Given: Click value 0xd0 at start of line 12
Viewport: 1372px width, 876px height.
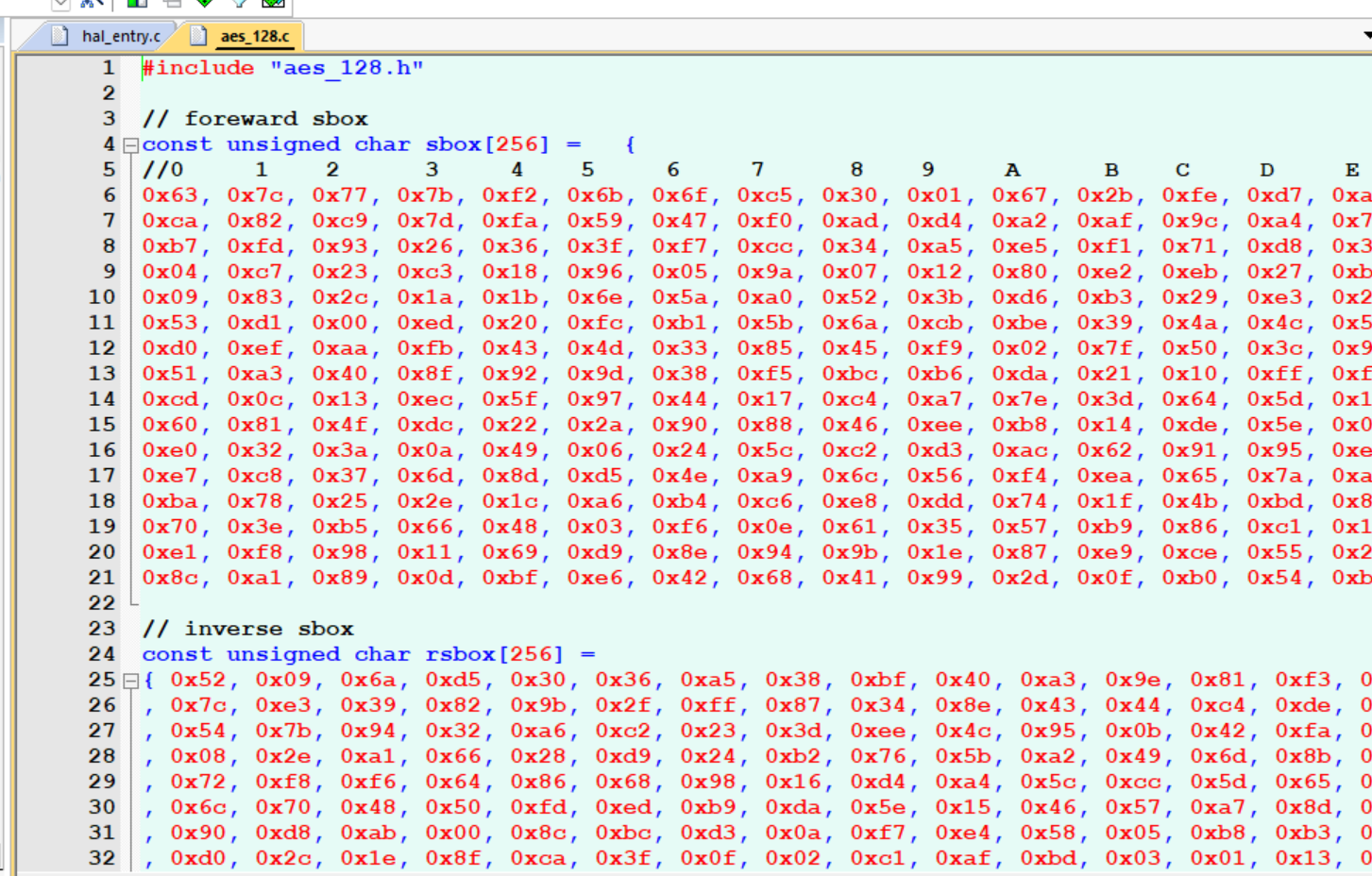Looking at the screenshot, I should (x=170, y=348).
